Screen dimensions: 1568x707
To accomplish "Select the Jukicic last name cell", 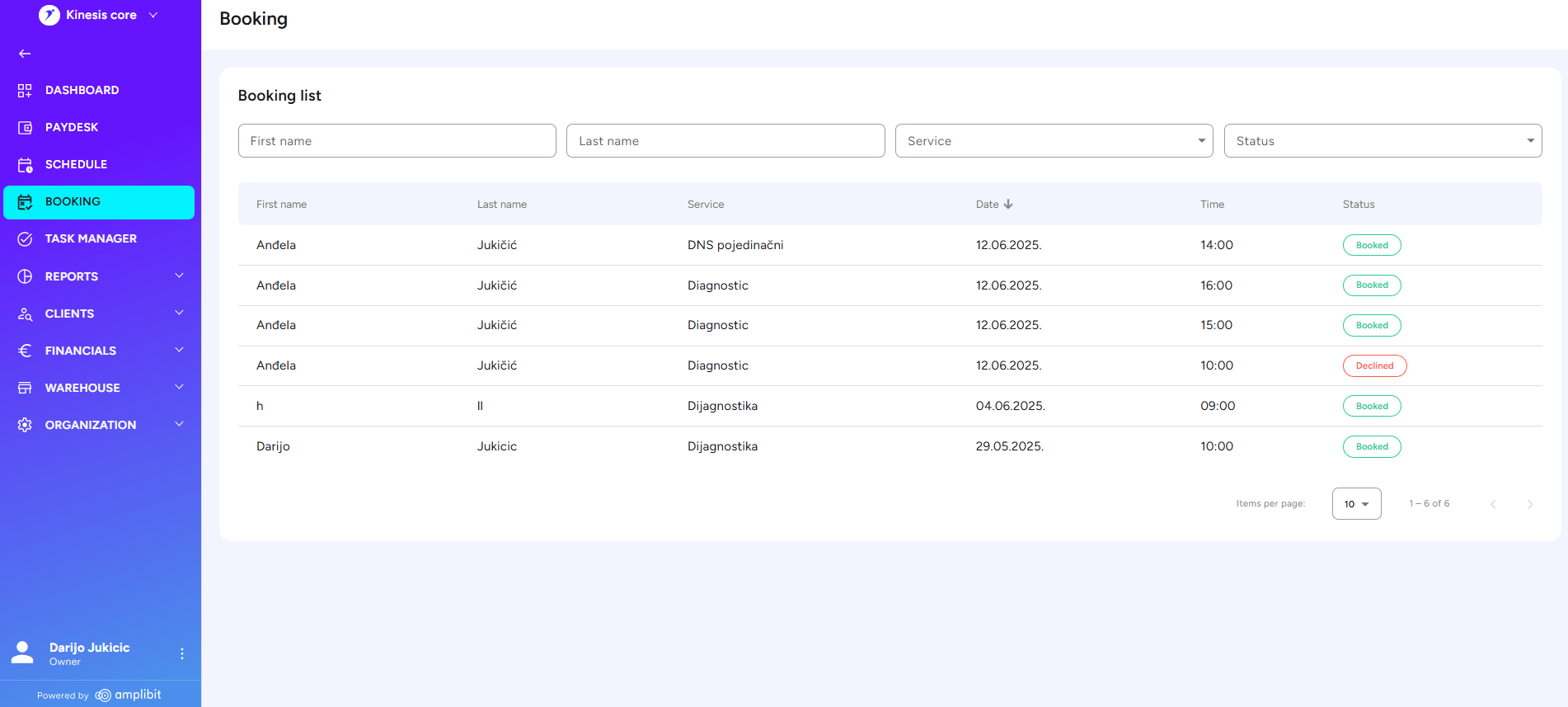I will click(x=497, y=446).
